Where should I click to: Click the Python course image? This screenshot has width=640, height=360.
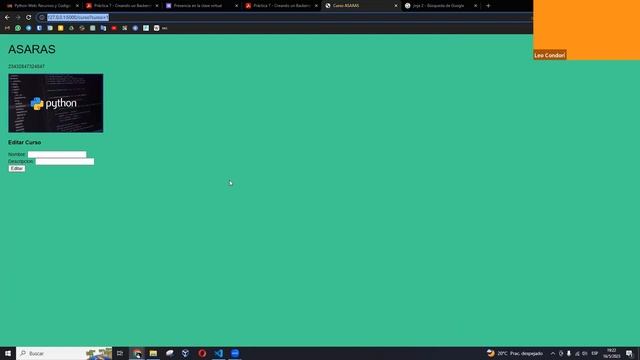pos(56,103)
